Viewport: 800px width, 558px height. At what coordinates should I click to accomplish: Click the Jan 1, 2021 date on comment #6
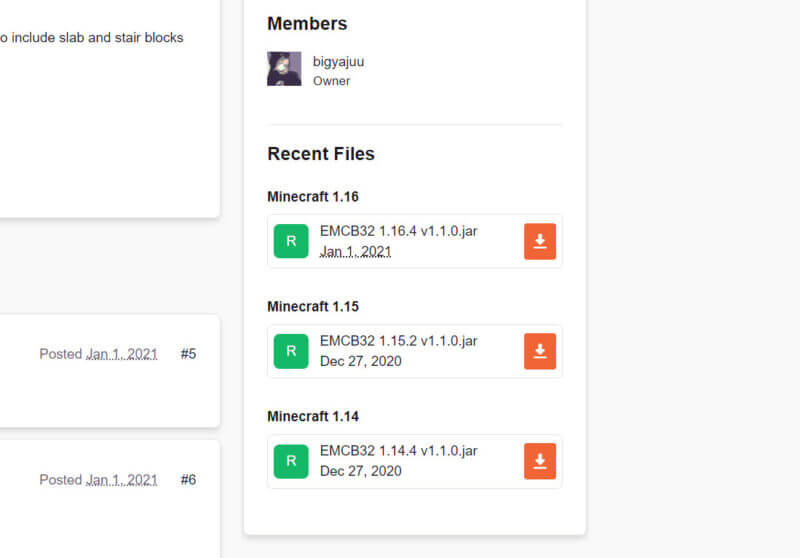pyautogui.click(x=121, y=480)
